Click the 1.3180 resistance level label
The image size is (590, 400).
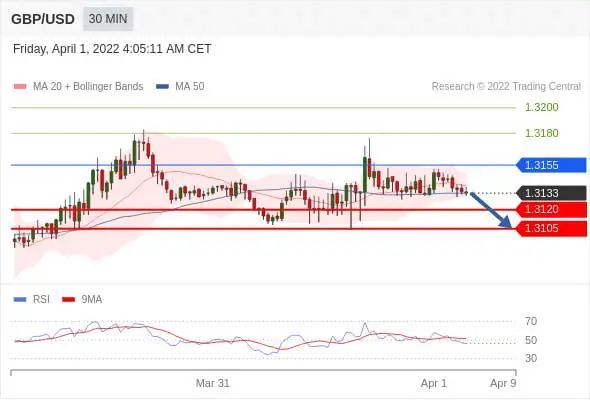(x=541, y=133)
